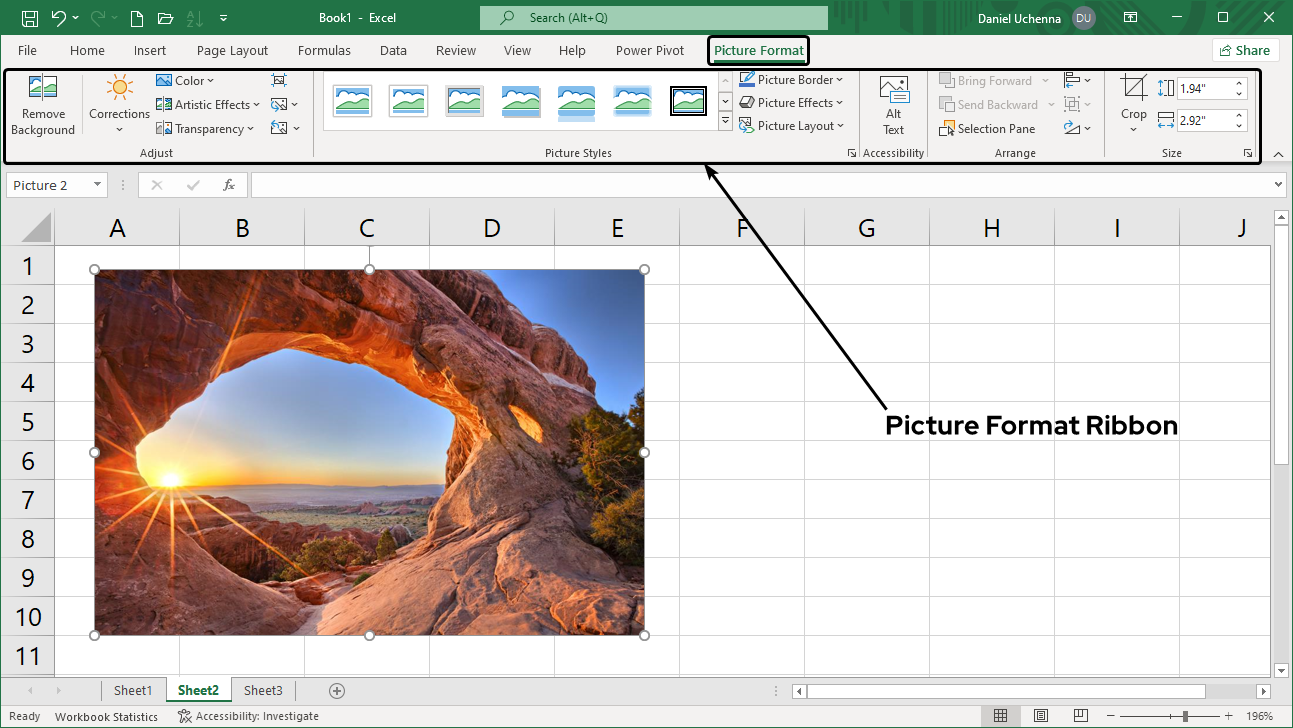The image size is (1293, 728).
Task: Switch to the Sheet3 worksheet tab
Action: click(x=263, y=690)
